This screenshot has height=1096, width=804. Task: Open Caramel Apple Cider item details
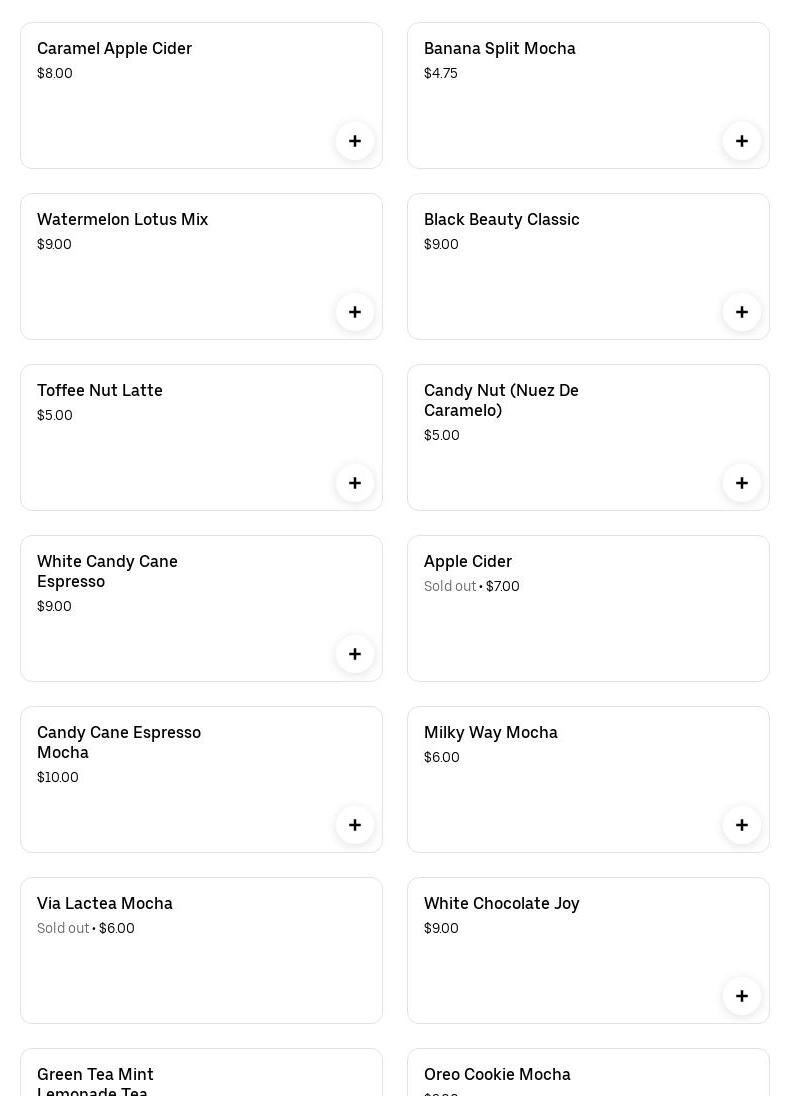tap(114, 49)
